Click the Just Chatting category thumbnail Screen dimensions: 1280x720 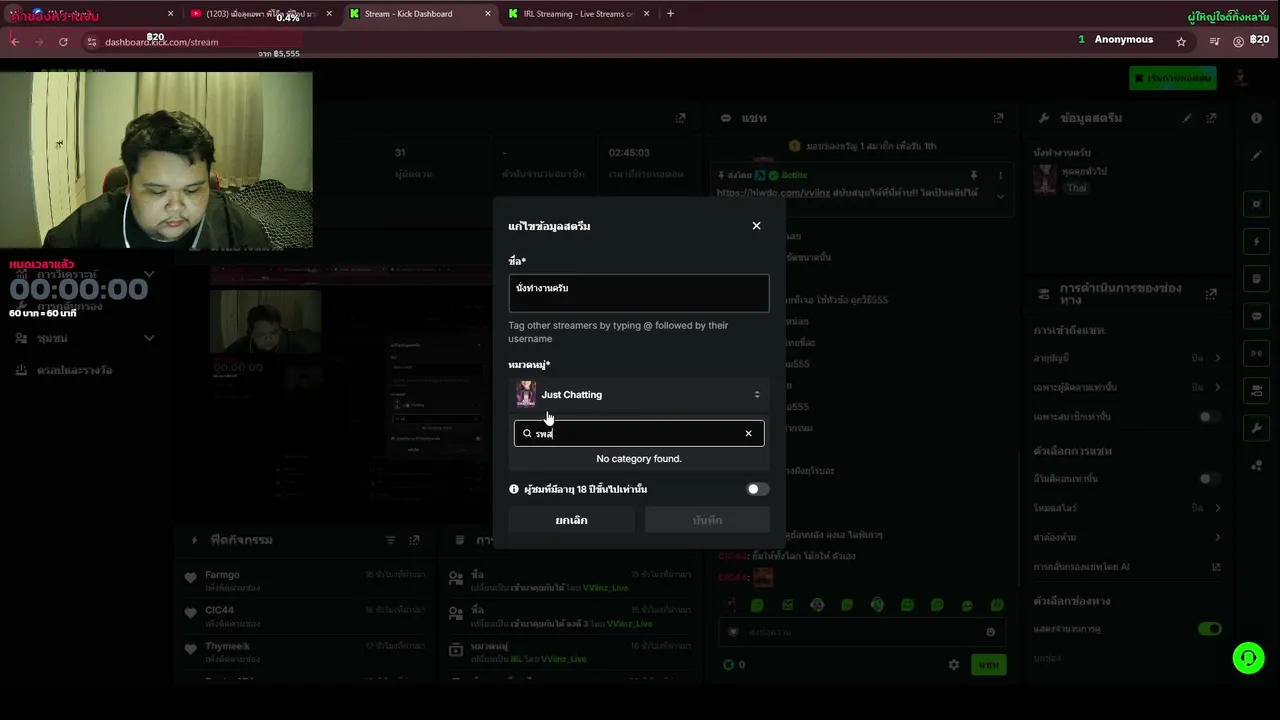pos(526,394)
